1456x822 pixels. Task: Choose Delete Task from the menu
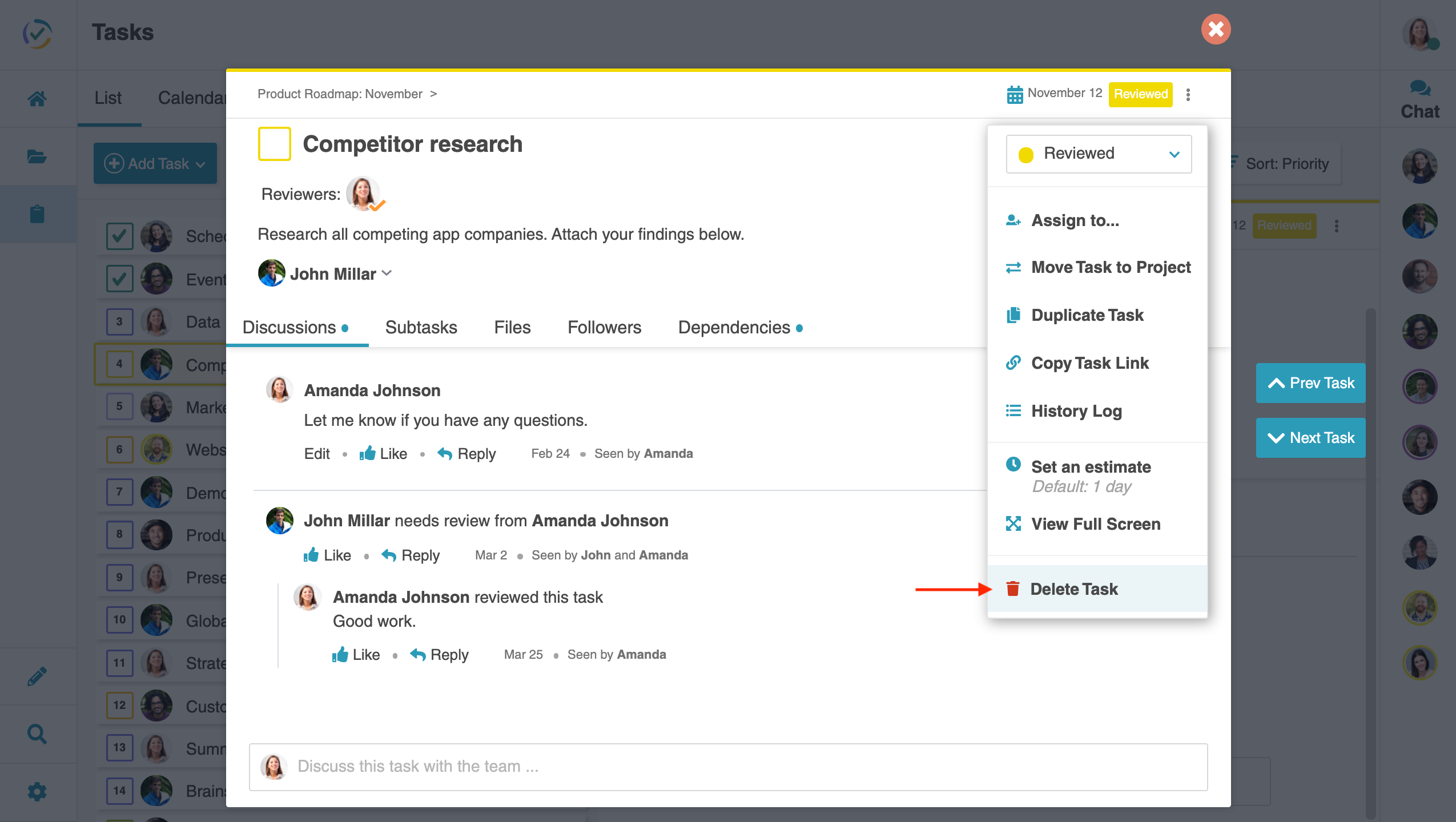(1074, 589)
